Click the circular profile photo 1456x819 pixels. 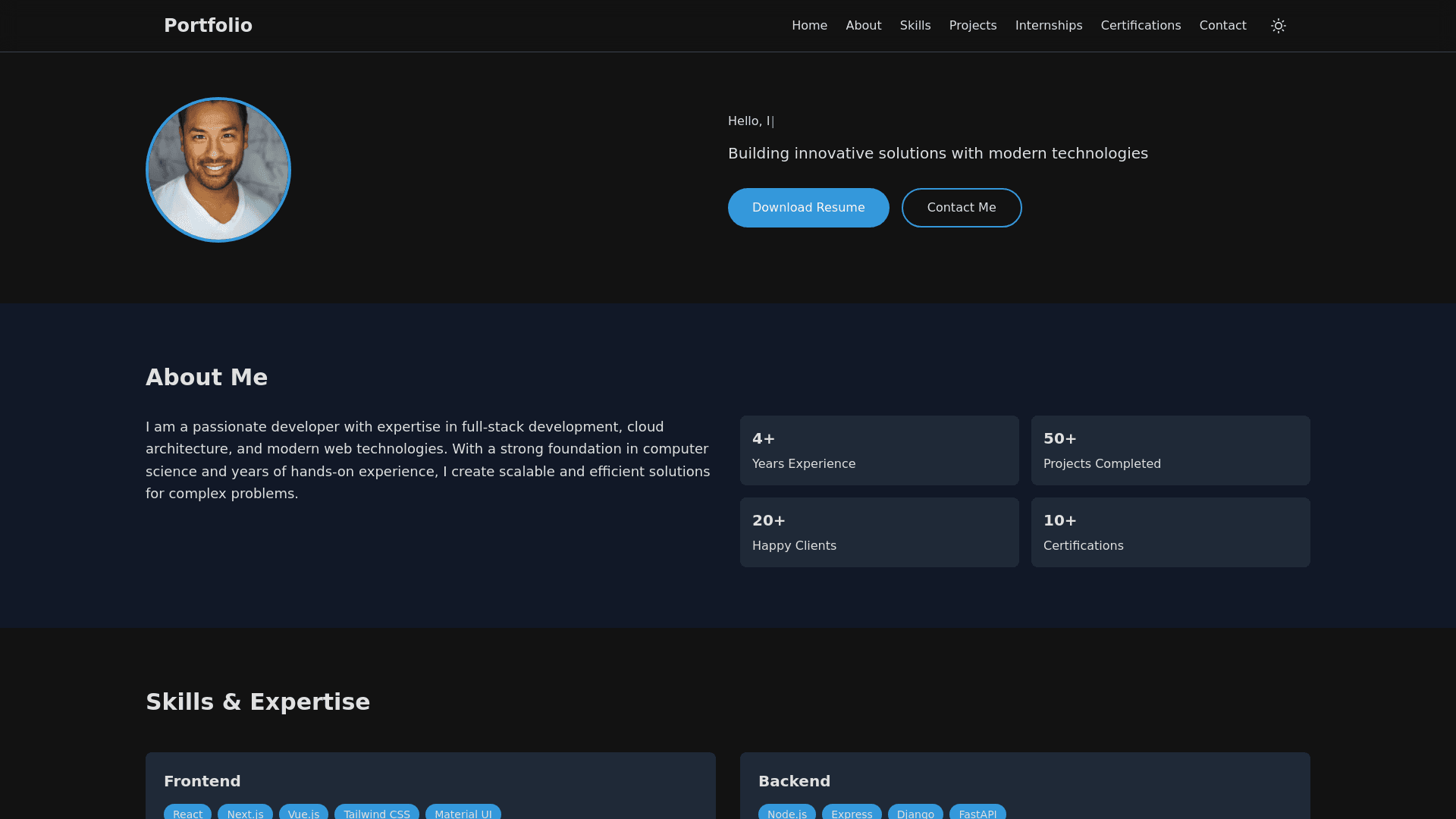pos(218,170)
